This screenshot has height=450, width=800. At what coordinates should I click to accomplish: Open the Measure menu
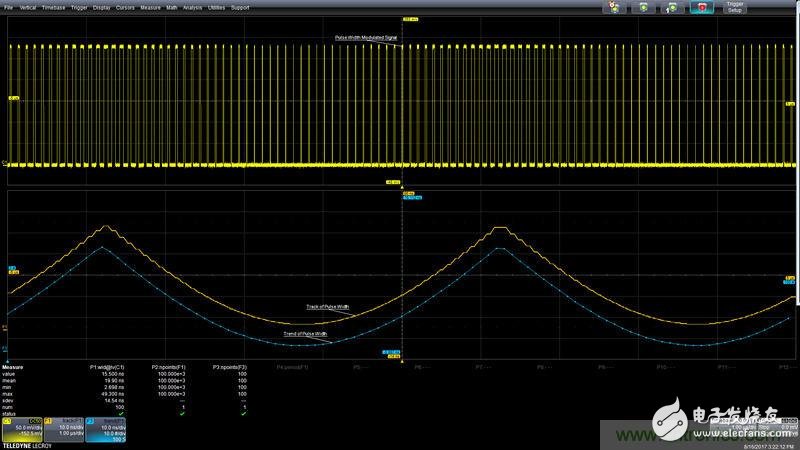click(x=150, y=7)
